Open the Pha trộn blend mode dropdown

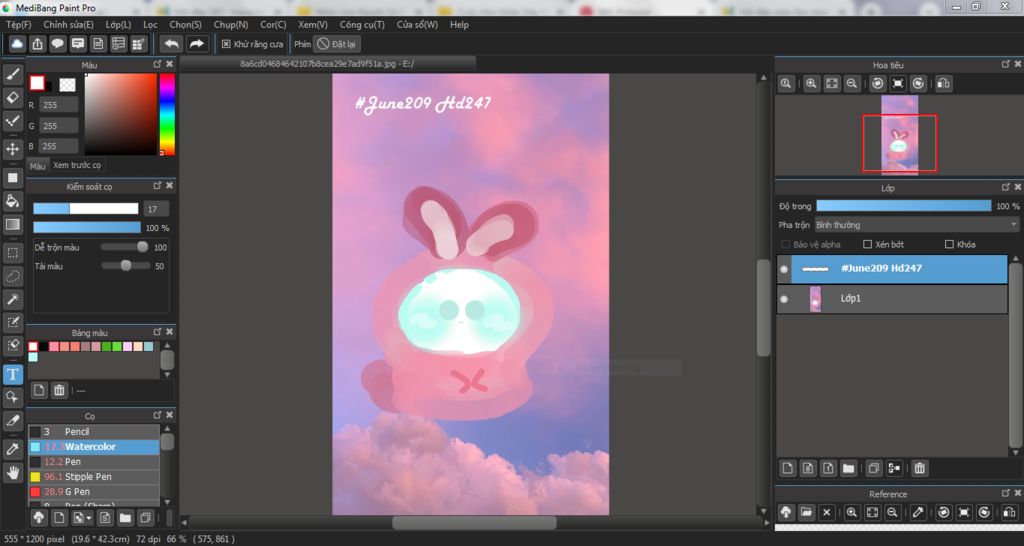coord(916,225)
